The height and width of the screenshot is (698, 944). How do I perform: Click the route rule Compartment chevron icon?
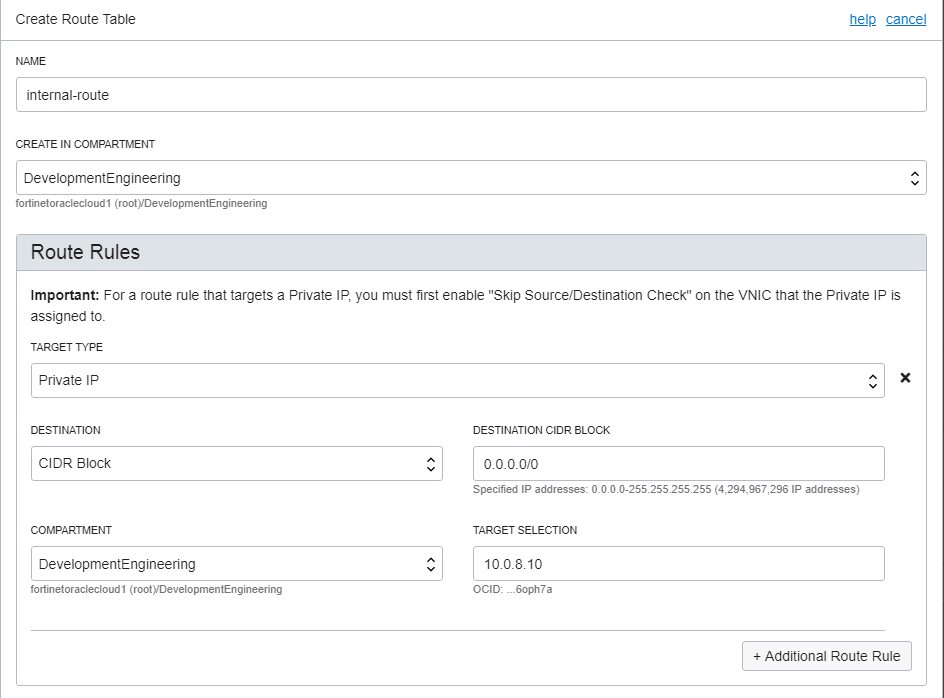click(x=430, y=563)
